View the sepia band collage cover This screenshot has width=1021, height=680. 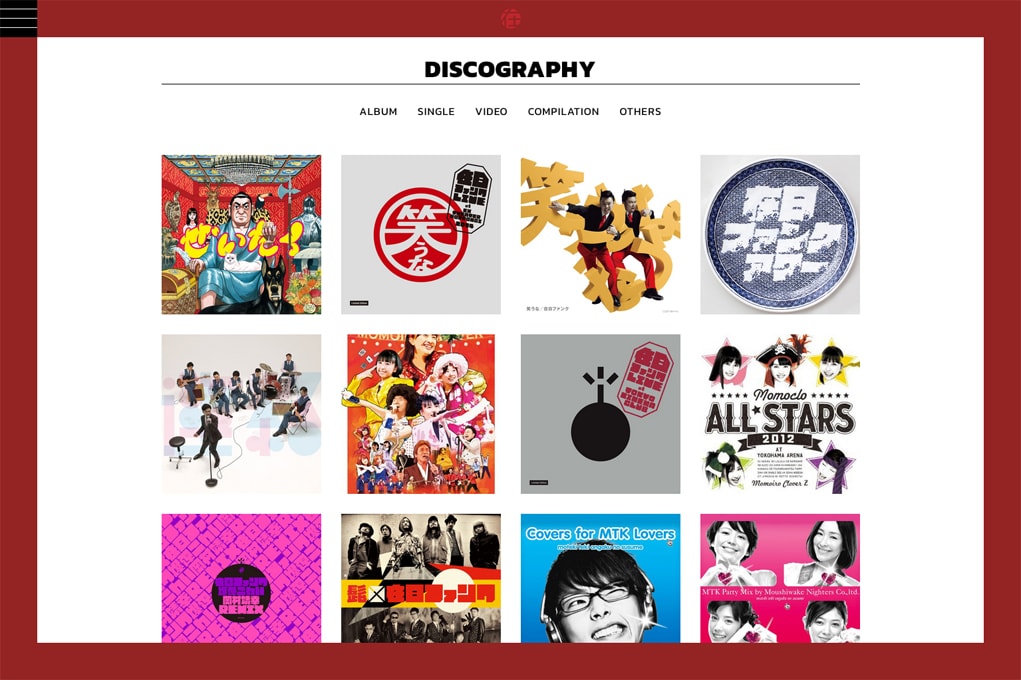(421, 578)
